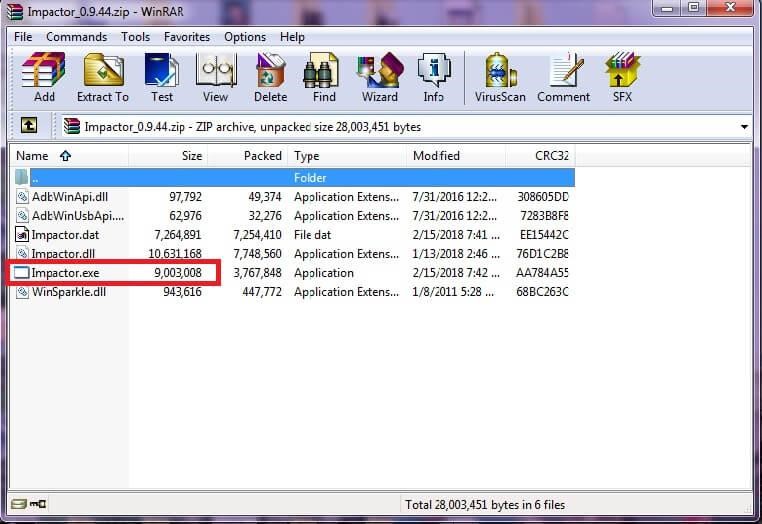Click the WinSparkle.dll file icon

pyautogui.click(x=22, y=292)
